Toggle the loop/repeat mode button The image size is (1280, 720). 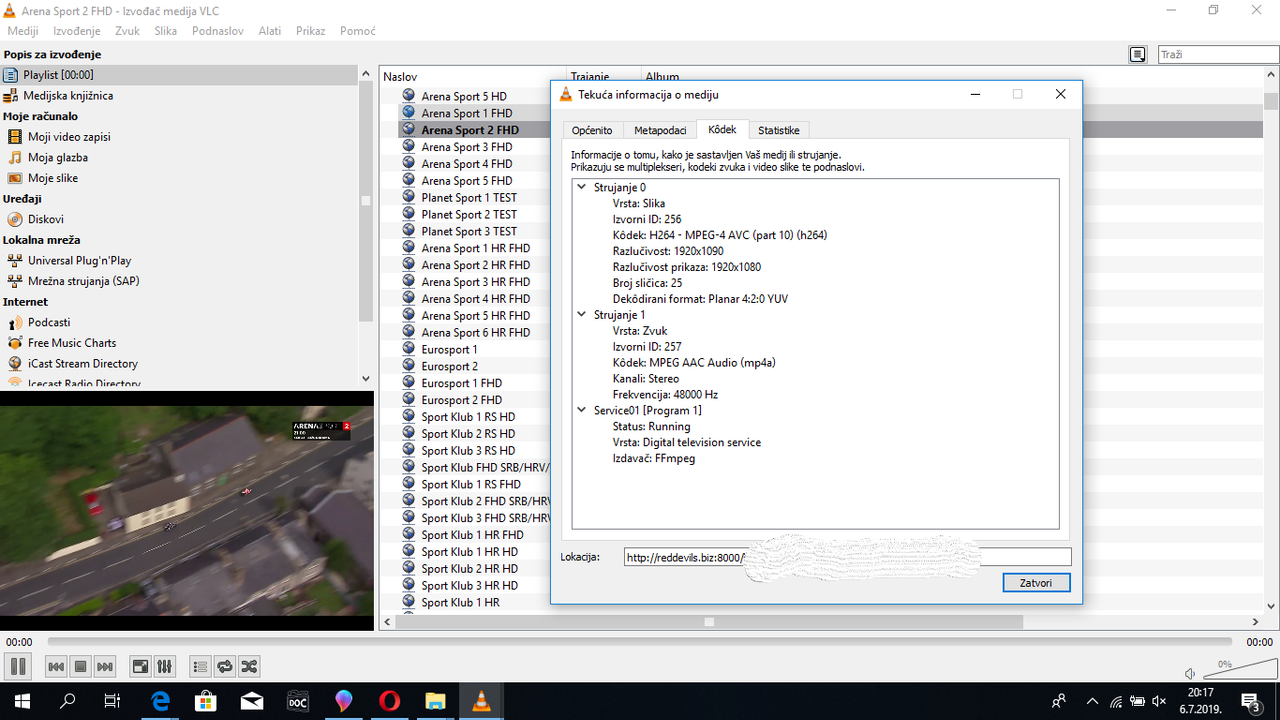(225, 666)
